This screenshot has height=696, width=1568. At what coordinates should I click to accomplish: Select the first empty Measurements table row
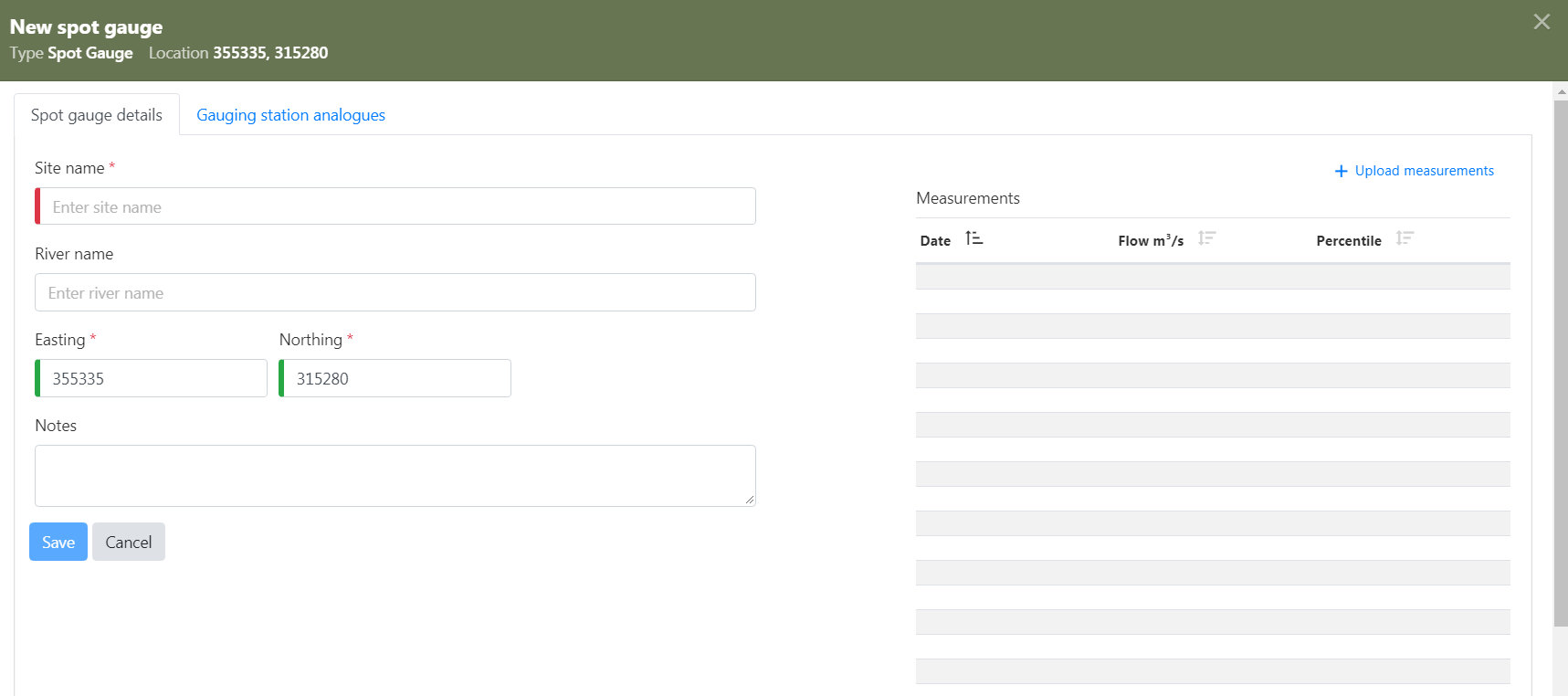(1212, 277)
